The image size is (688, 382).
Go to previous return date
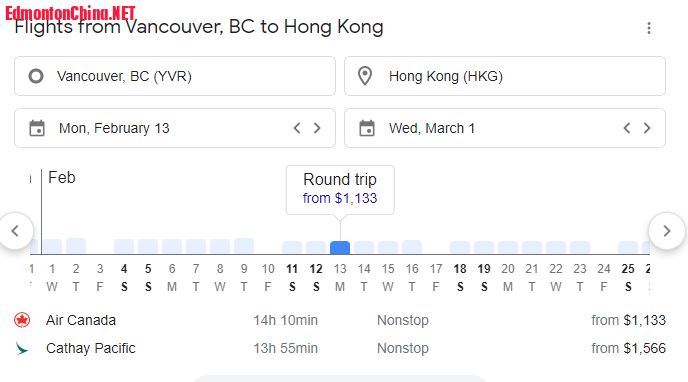tap(627, 128)
